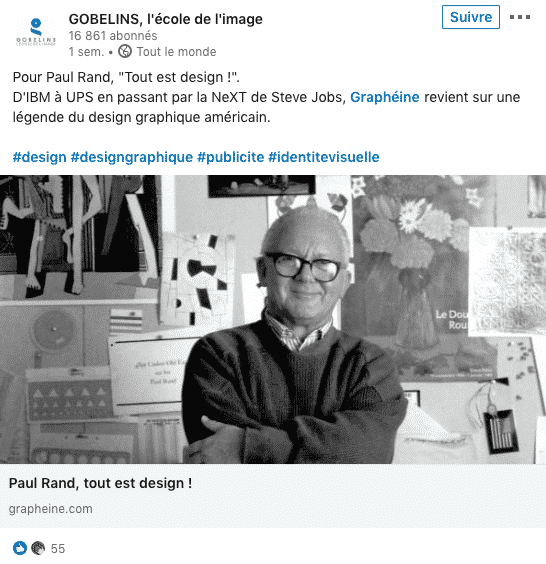The width and height of the screenshot is (546, 564).
Task: Open the GOBELINS, l'école de l'image page name
Action: click(x=165, y=19)
